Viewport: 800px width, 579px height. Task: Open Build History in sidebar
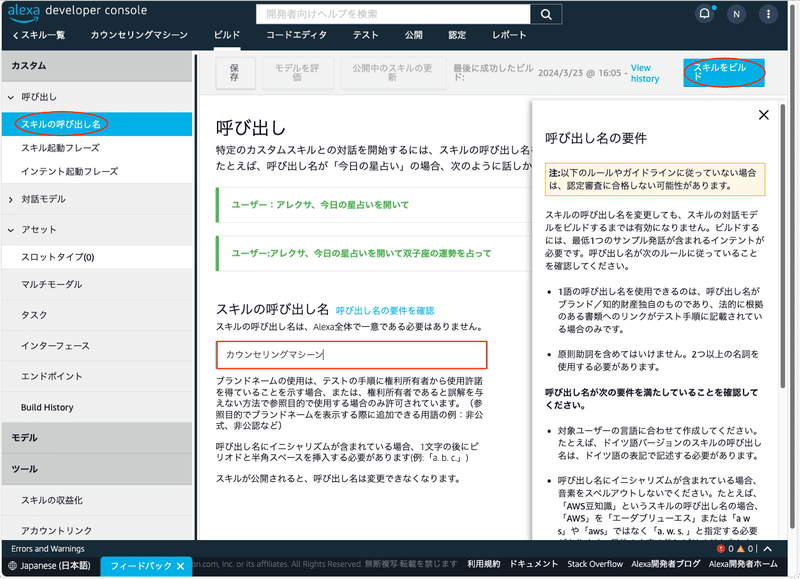point(97,407)
